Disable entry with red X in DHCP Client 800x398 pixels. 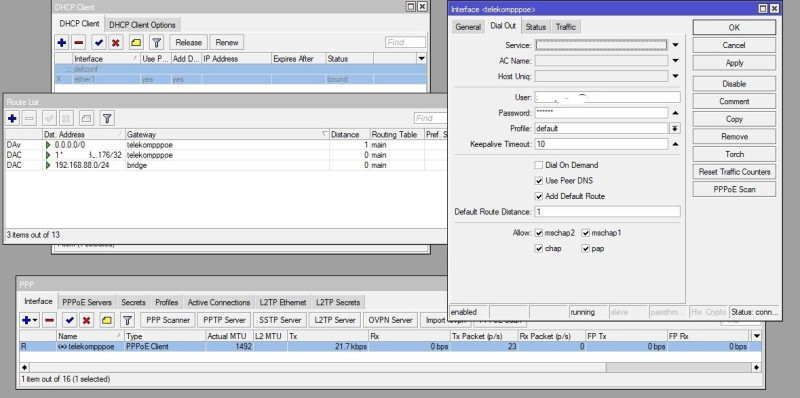tap(116, 43)
